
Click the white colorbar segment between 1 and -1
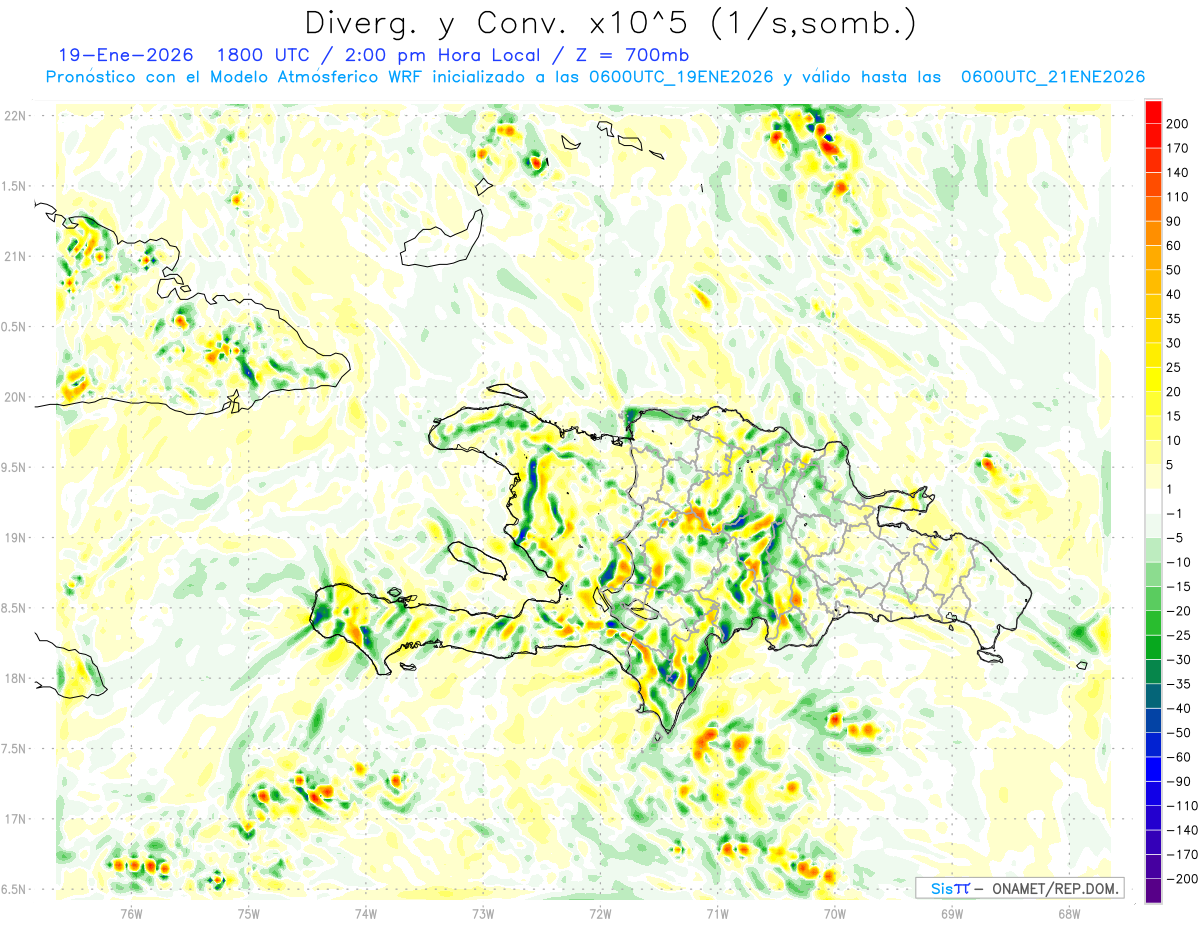click(1153, 501)
